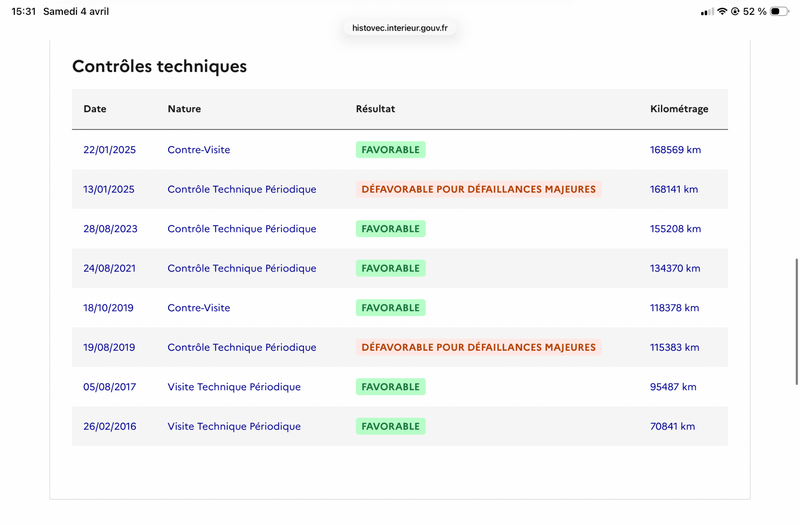
Task: Click the Date column header
Action: tap(95, 109)
